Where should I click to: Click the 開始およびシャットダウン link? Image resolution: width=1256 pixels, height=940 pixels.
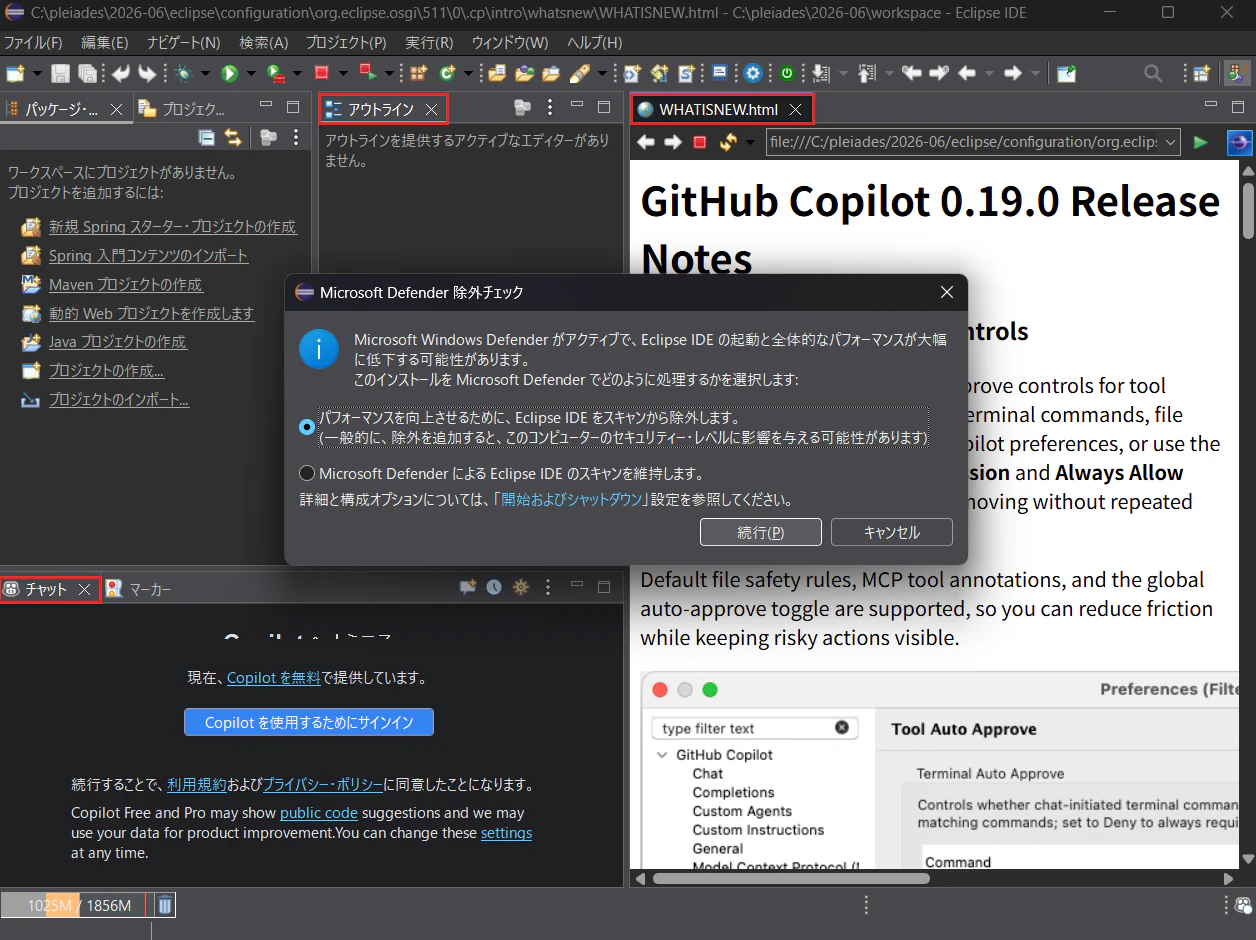click(x=572, y=499)
